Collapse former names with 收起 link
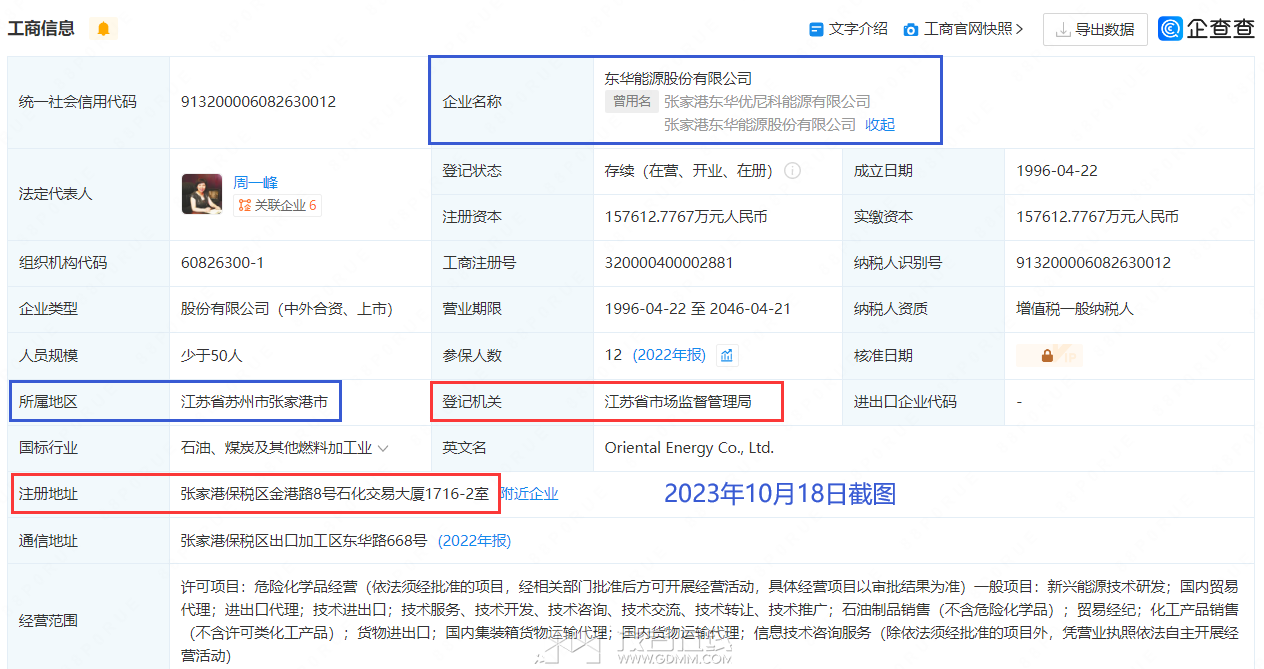Screen dimensions: 1264x669 coord(880,125)
